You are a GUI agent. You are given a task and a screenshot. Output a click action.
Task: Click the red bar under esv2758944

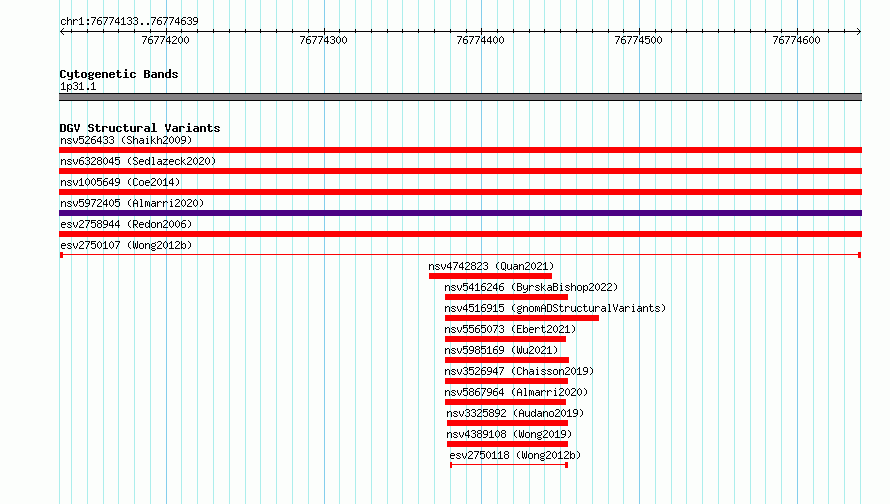(x=460, y=234)
